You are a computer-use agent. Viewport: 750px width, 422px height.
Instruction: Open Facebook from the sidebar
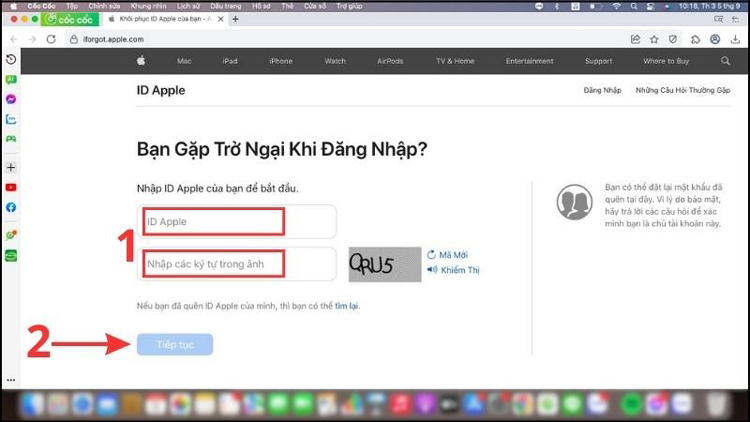click(x=11, y=207)
